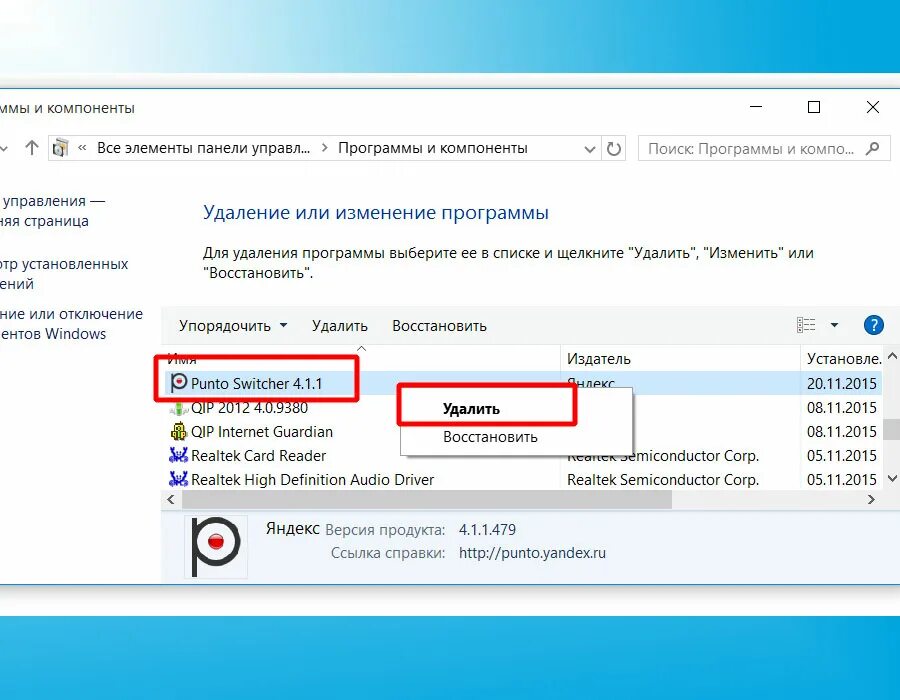Open Windows components on/off sidebar link
900x700 pixels.
tap(71, 324)
